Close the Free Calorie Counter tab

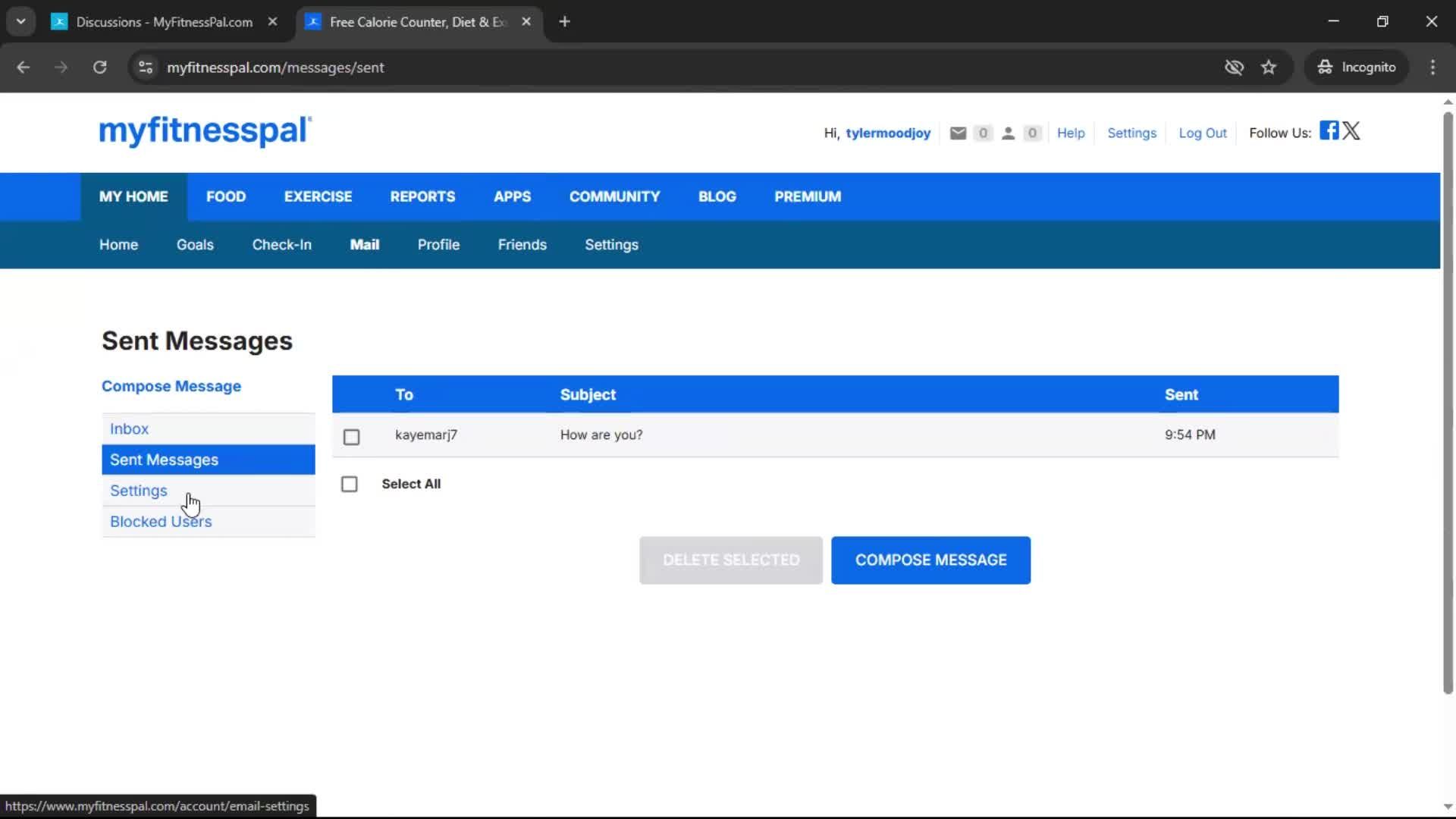click(x=526, y=22)
